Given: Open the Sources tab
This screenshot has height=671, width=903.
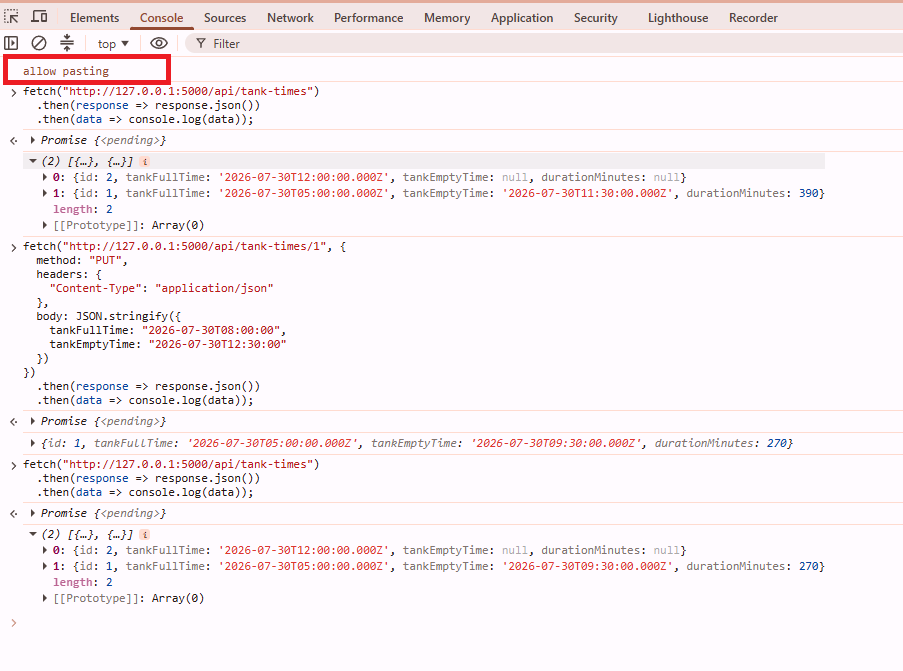Looking at the screenshot, I should [225, 18].
